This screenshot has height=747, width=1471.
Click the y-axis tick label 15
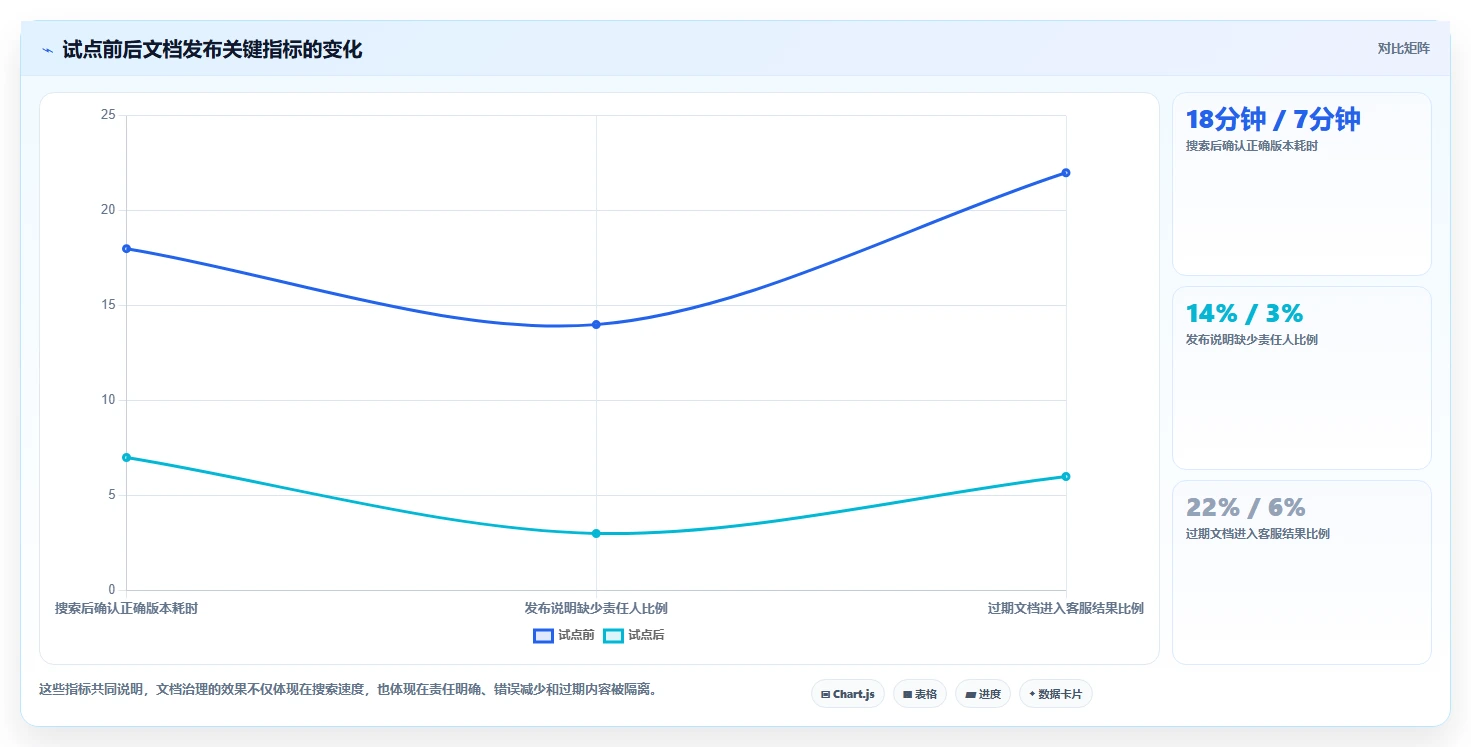(108, 305)
